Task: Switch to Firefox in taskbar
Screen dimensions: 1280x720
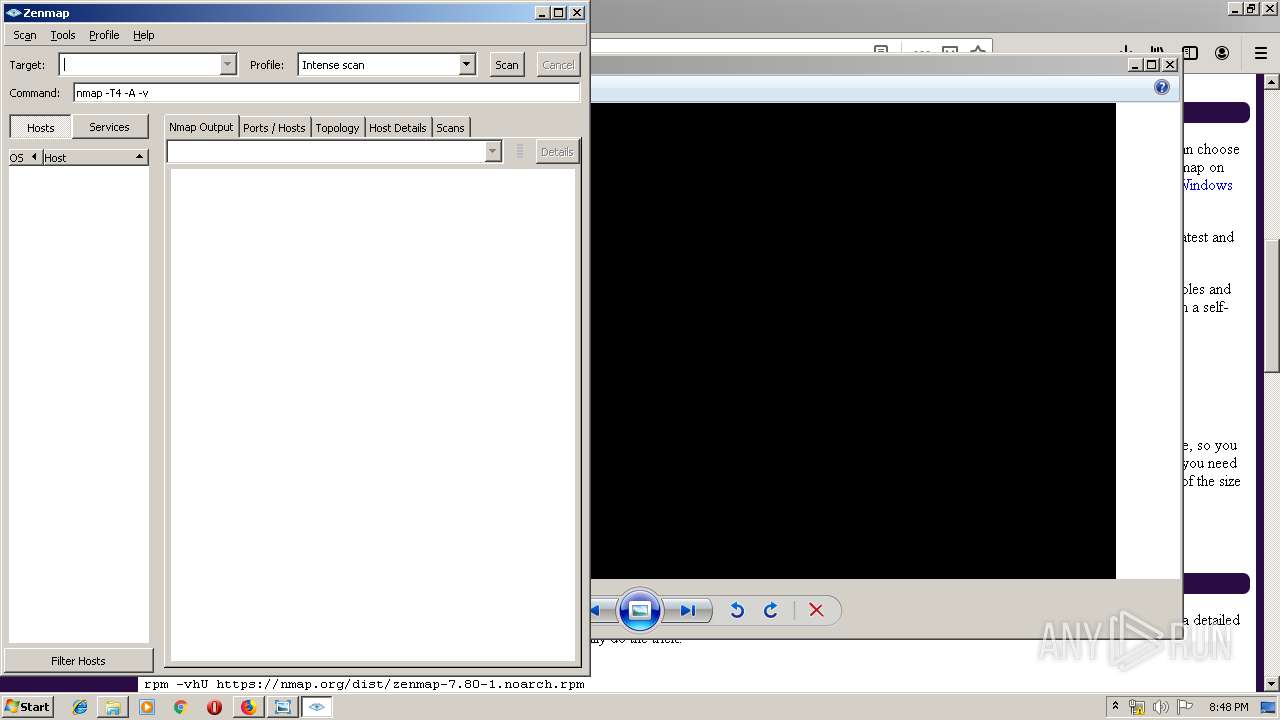Action: pos(248,707)
